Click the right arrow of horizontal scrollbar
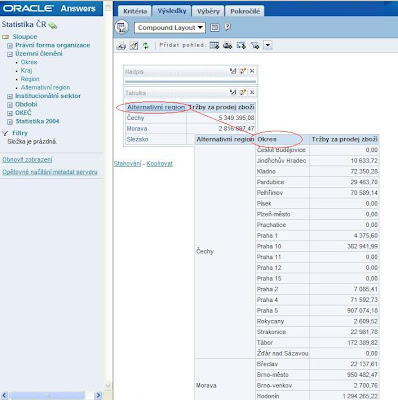 [98, 395]
